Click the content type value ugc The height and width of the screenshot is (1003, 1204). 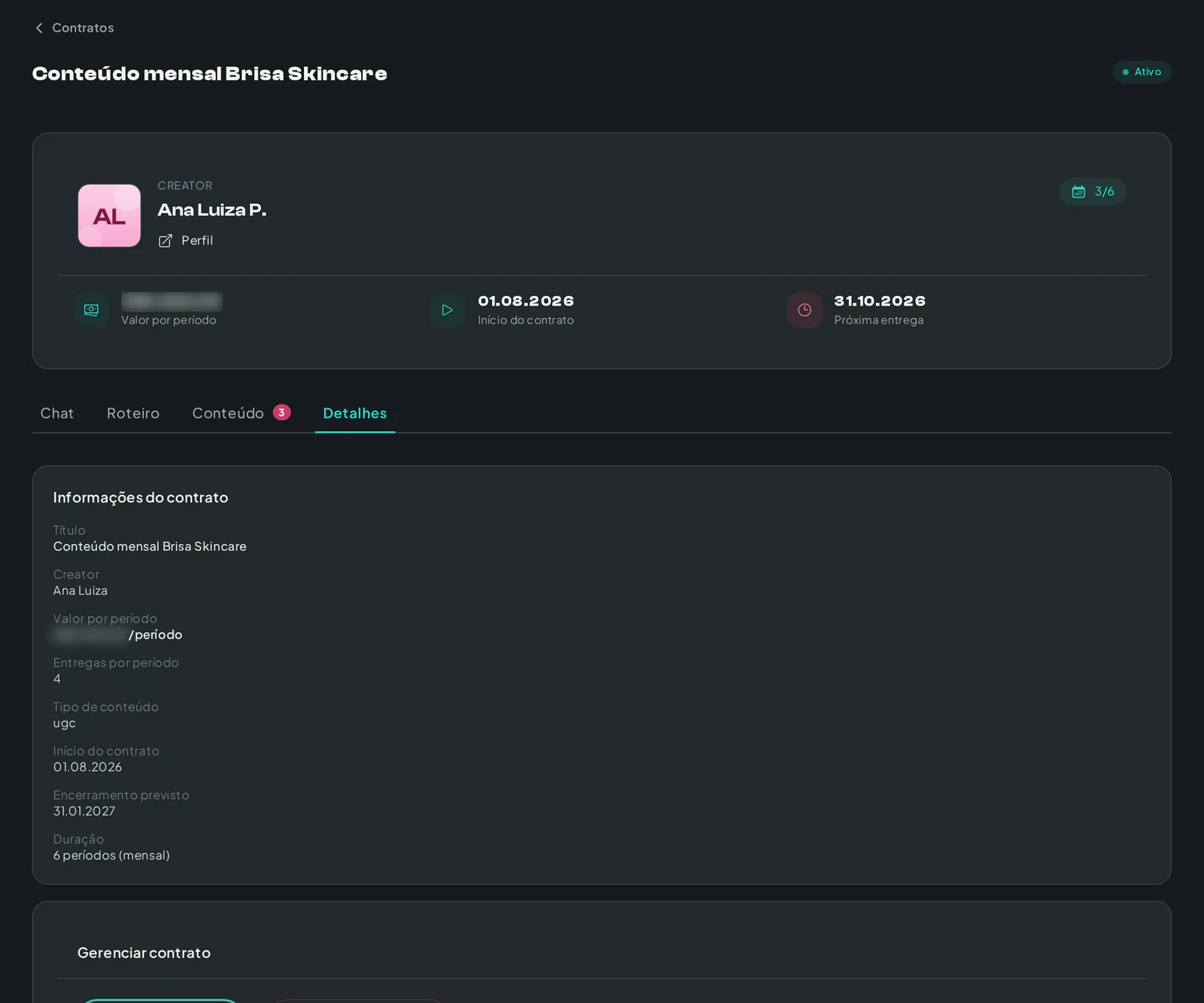pos(65,723)
